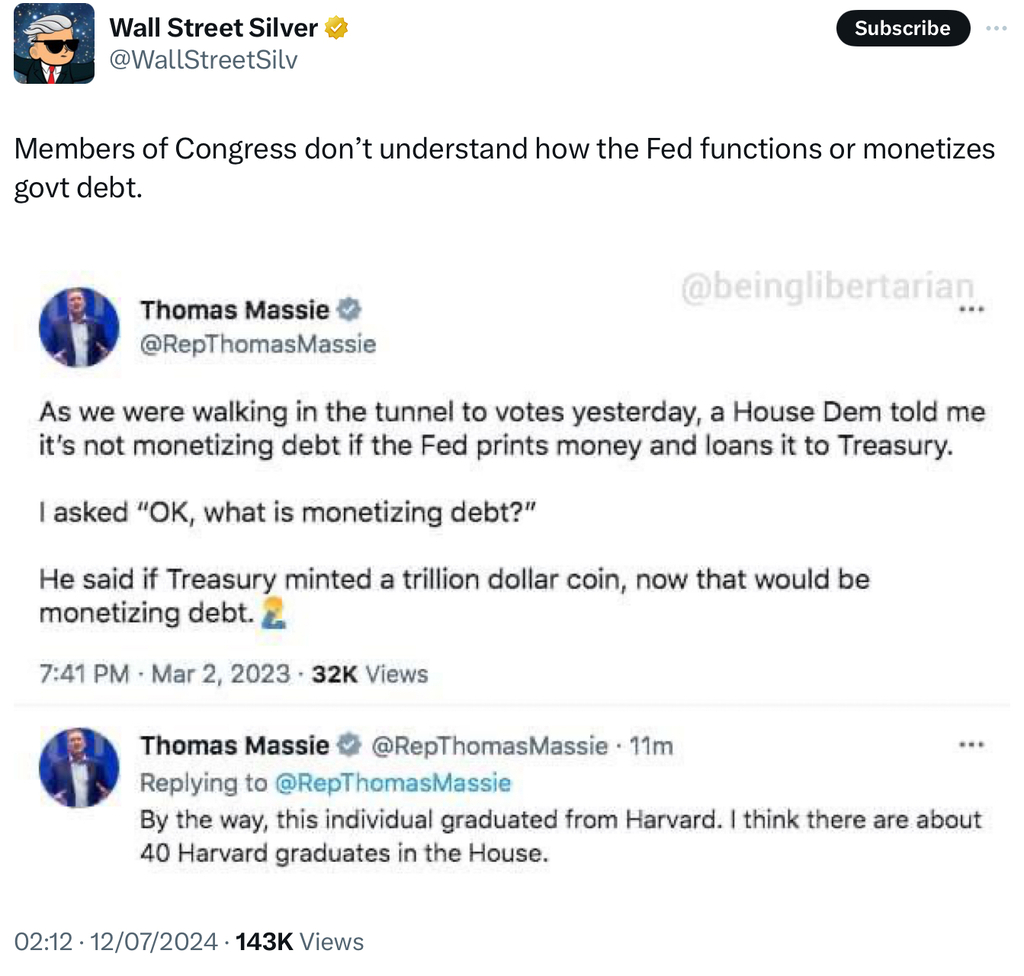
Task: Click the Subscribe button
Action: pyautogui.click(x=902, y=28)
